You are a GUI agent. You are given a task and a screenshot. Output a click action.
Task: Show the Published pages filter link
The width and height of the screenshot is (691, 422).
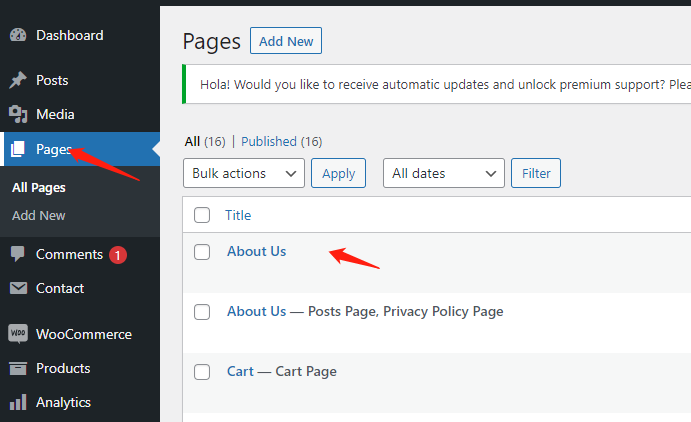pos(269,142)
